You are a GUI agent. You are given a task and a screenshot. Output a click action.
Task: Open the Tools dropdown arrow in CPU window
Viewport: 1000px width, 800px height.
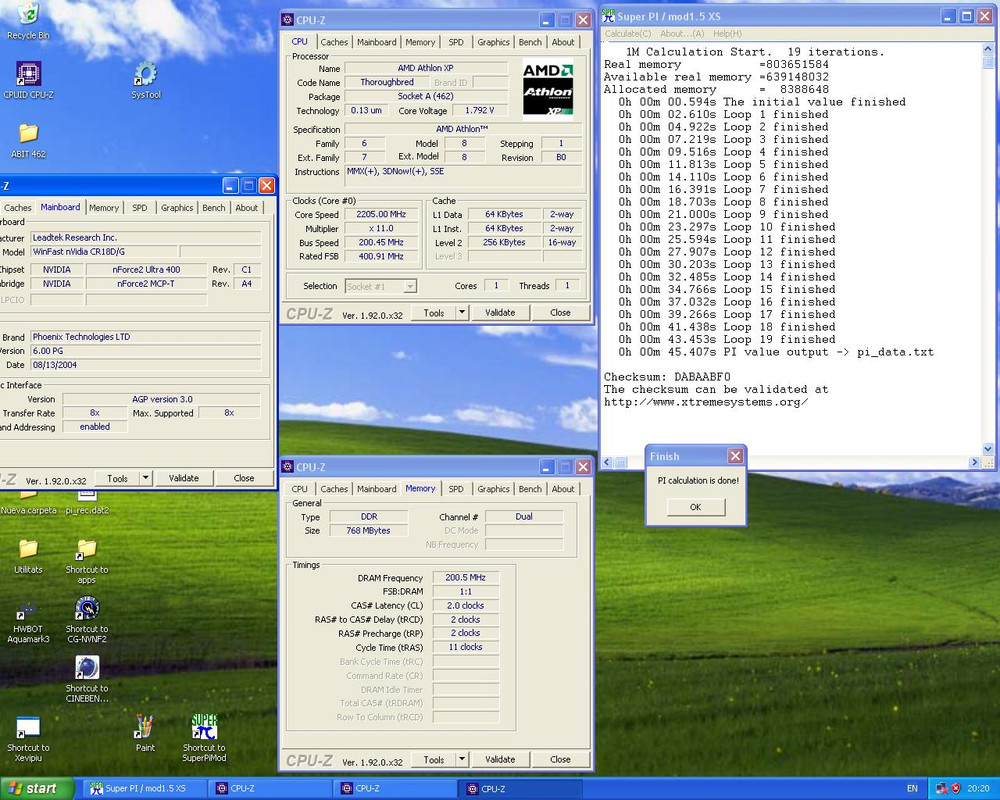pos(462,313)
